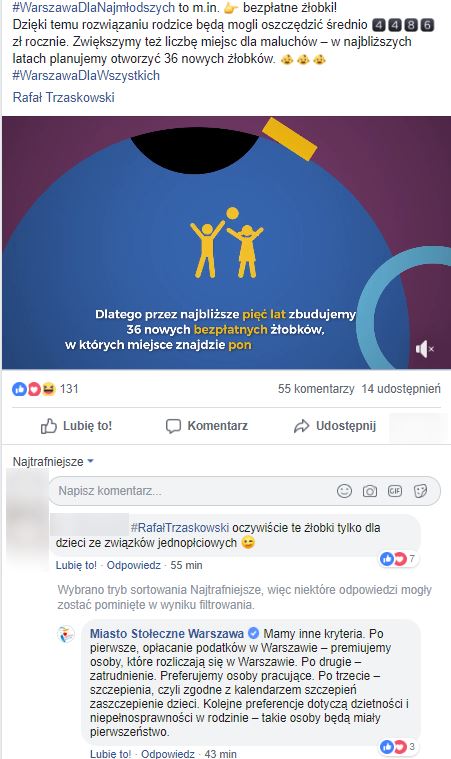Click into the Napisz komentarz field

(244, 491)
